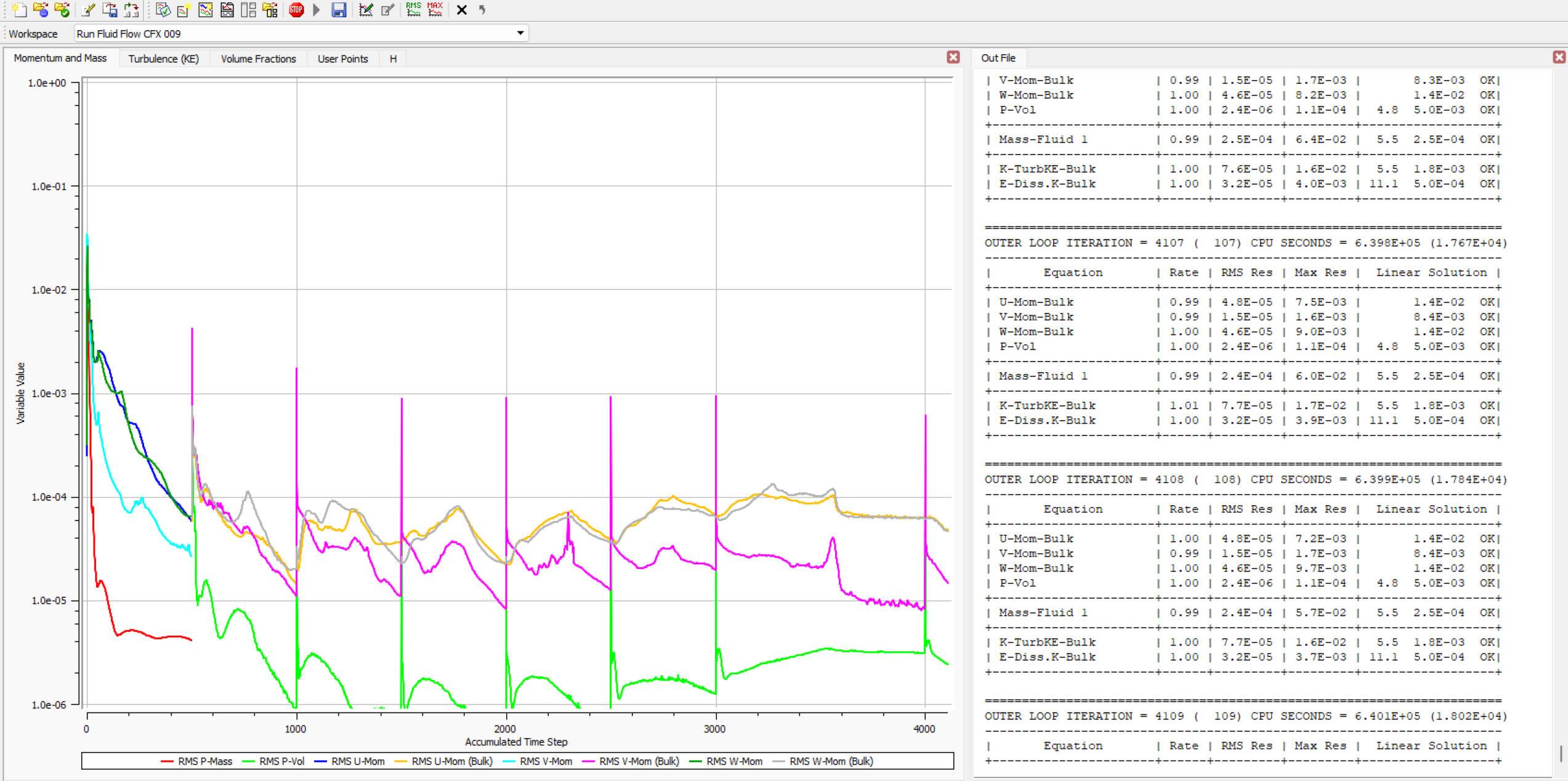Click RMS V-Mom (Bulk) legend entry

pyautogui.click(x=639, y=761)
